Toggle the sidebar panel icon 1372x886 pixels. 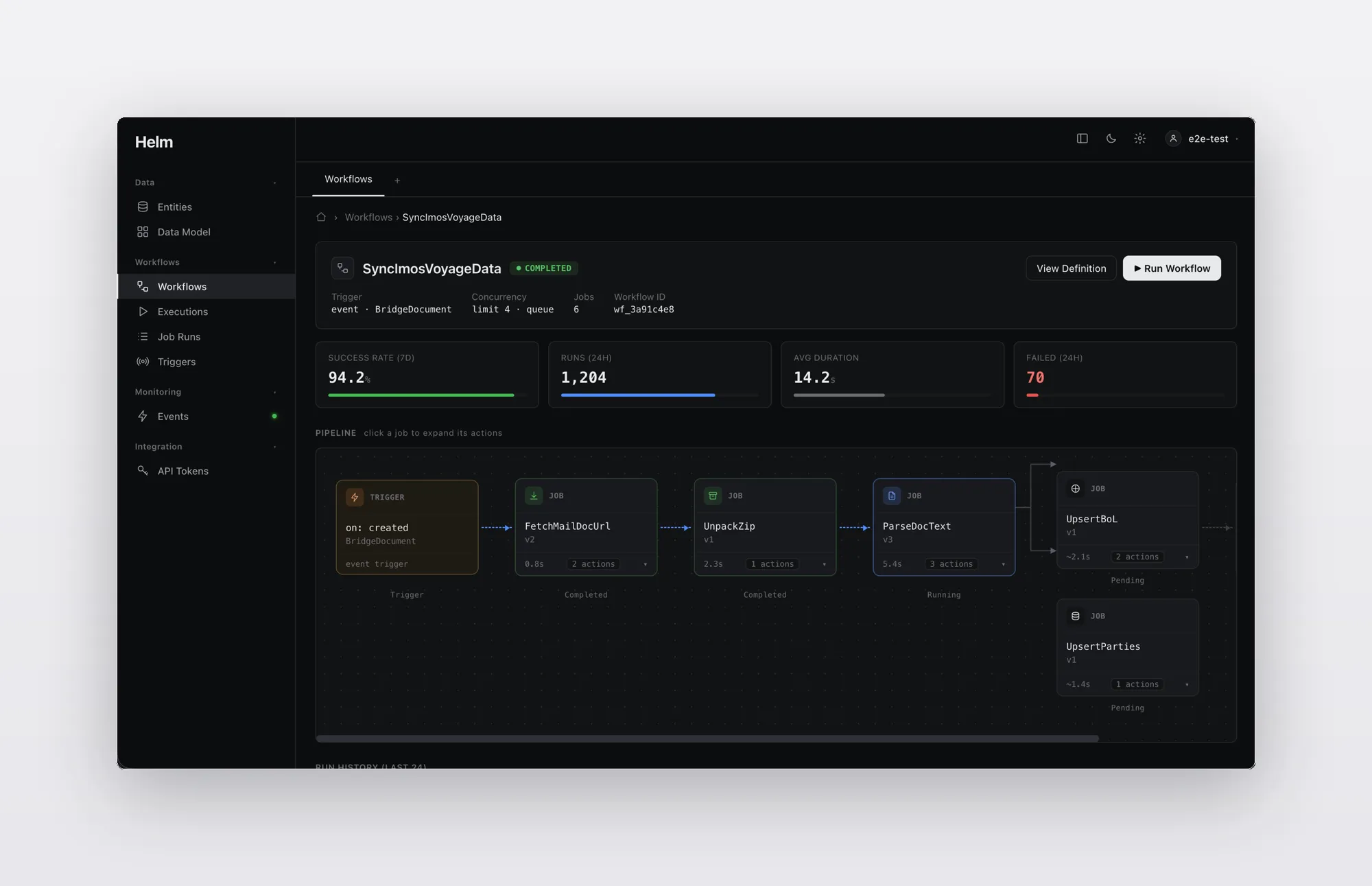(x=1083, y=139)
